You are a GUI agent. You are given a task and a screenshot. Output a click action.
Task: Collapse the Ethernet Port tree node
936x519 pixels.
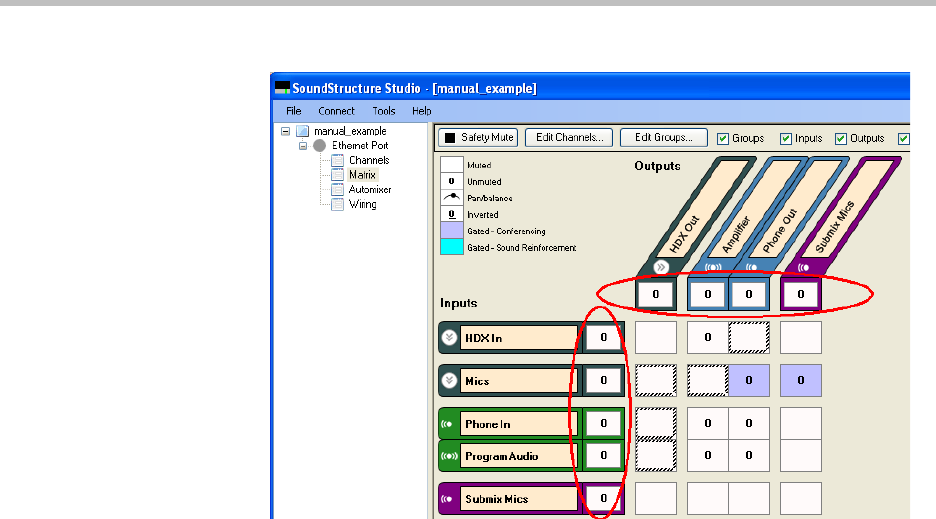pos(303,145)
